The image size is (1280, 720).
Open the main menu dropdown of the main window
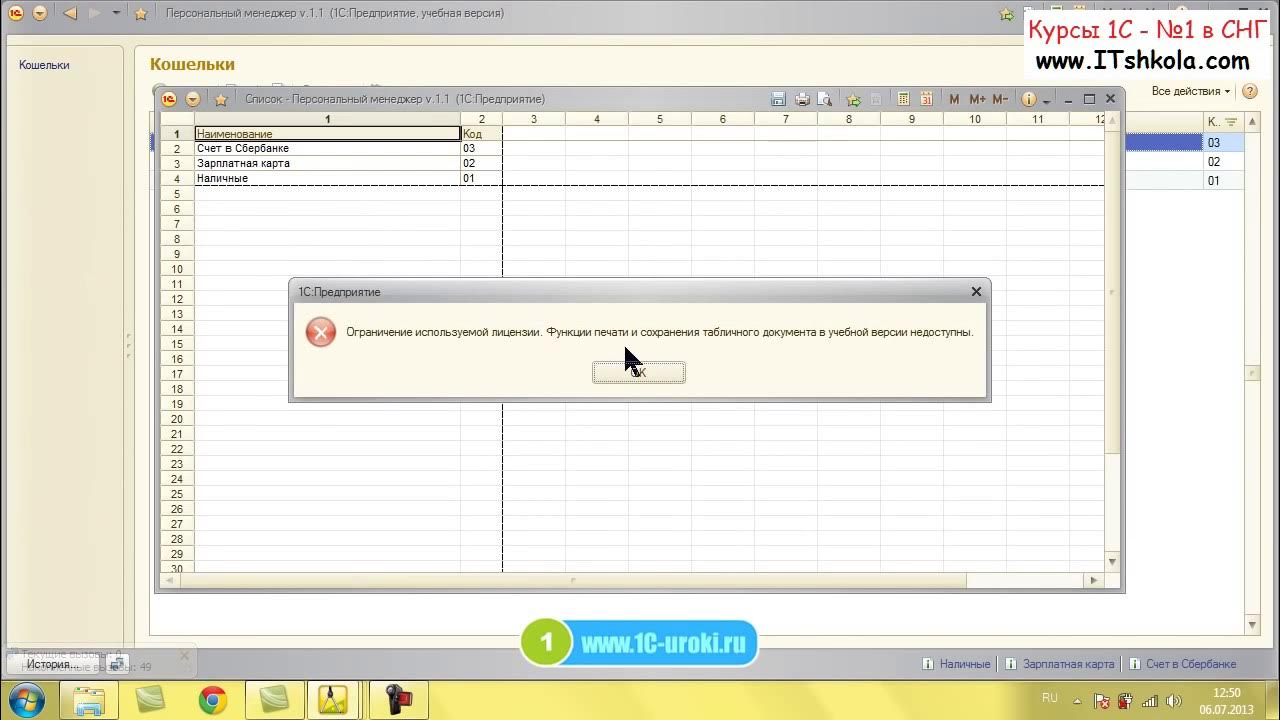[x=39, y=14]
